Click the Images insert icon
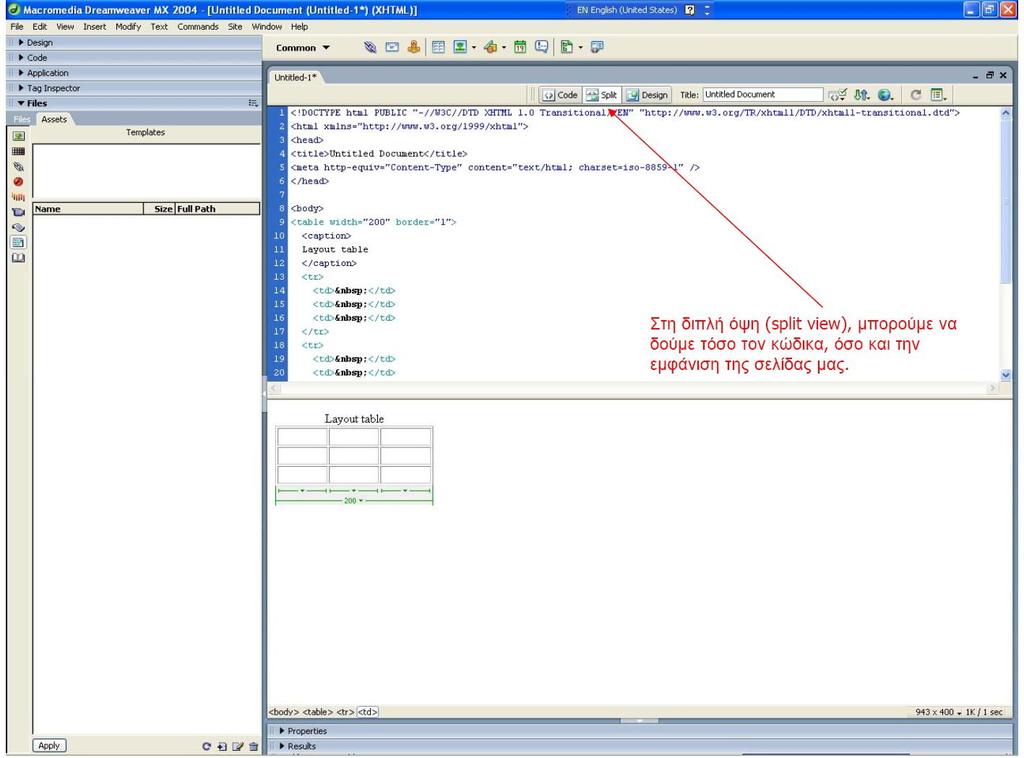Viewport: 1024px width, 758px height. click(x=460, y=47)
